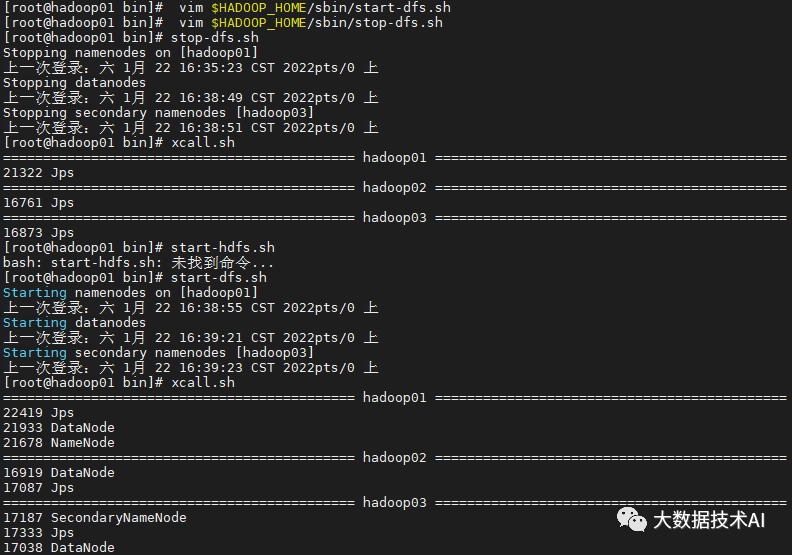Click the WeChat logo watermark icon

(x=631, y=519)
